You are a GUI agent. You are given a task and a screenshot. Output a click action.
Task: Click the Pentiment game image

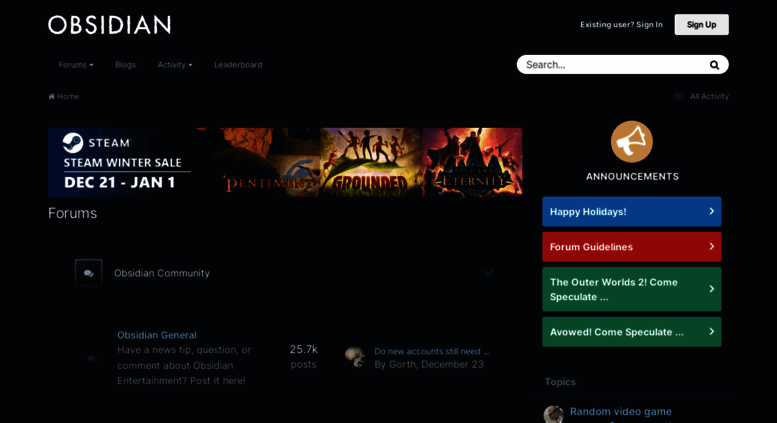click(x=270, y=162)
